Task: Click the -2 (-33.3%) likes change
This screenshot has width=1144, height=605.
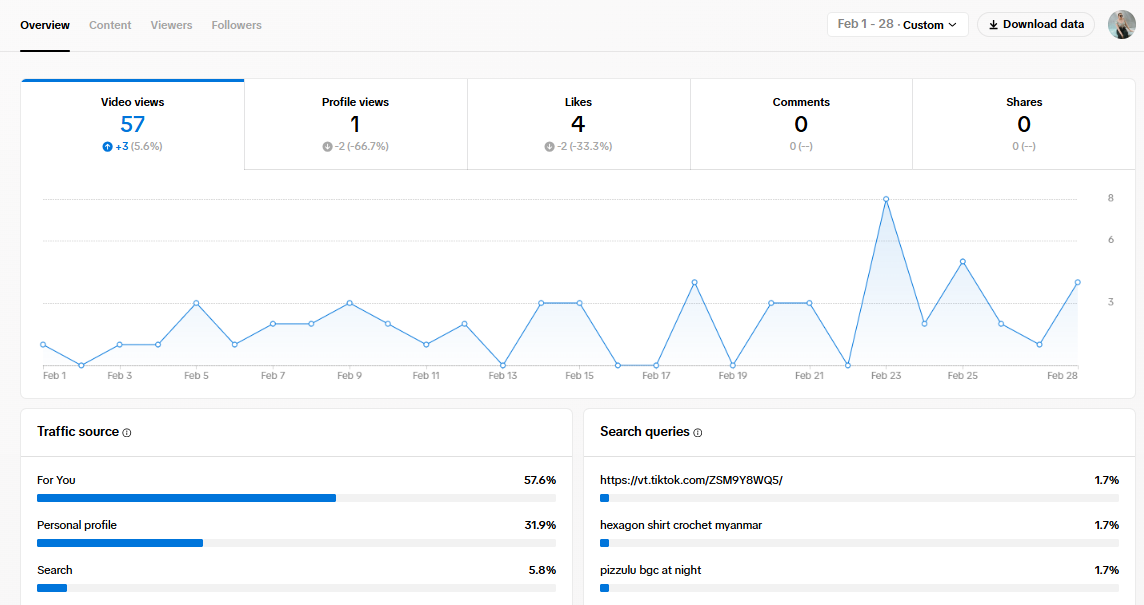Action: click(584, 147)
